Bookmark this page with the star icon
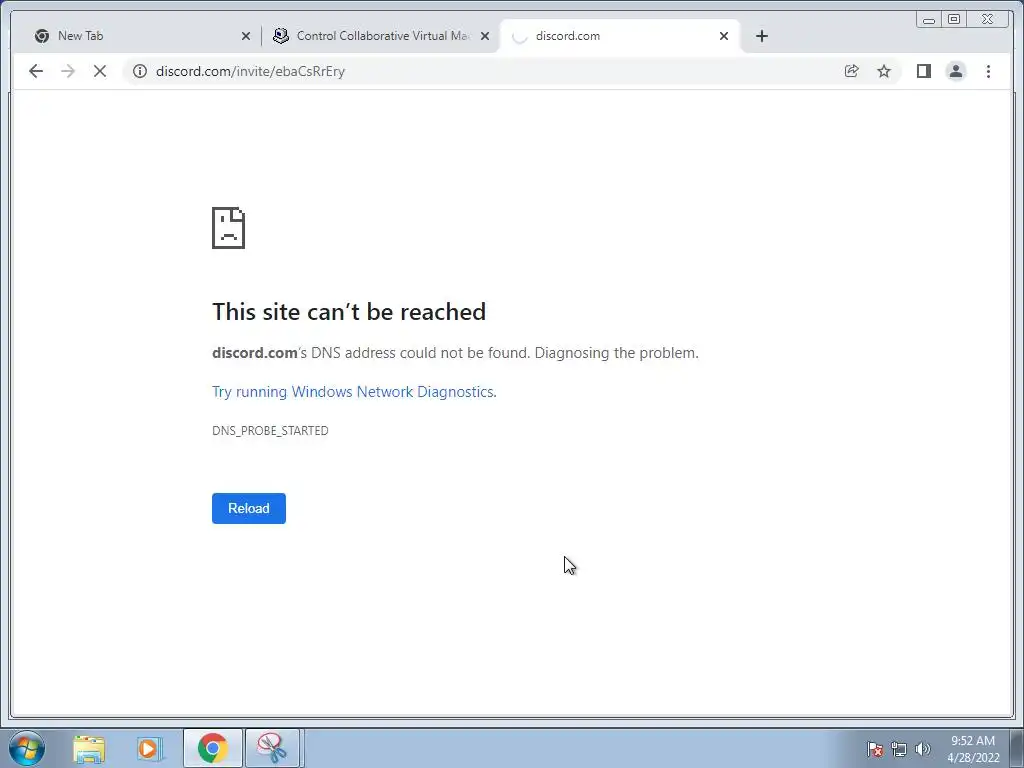This screenshot has height=768, width=1024. (884, 71)
